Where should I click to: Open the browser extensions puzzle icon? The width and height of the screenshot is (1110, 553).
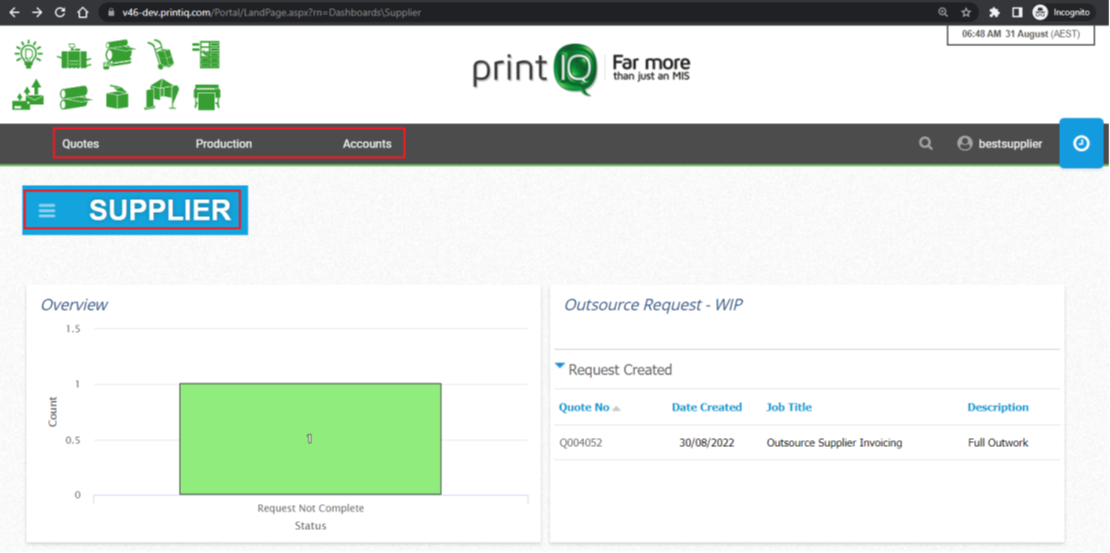pos(994,12)
